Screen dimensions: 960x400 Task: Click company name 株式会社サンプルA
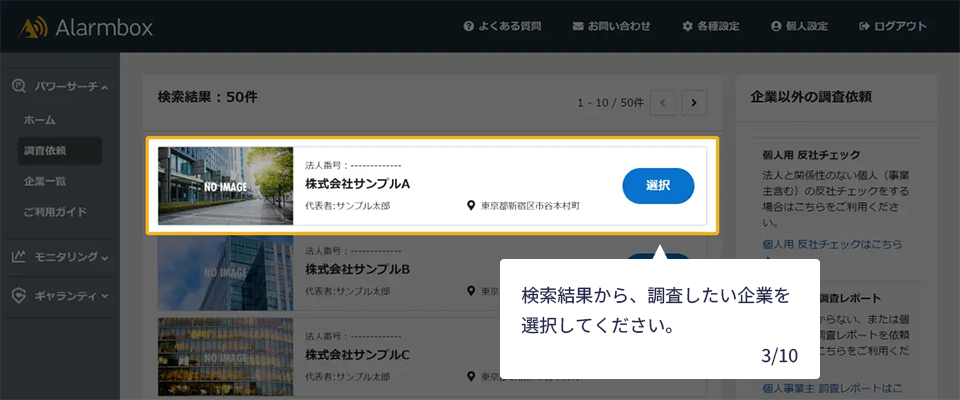coord(357,184)
